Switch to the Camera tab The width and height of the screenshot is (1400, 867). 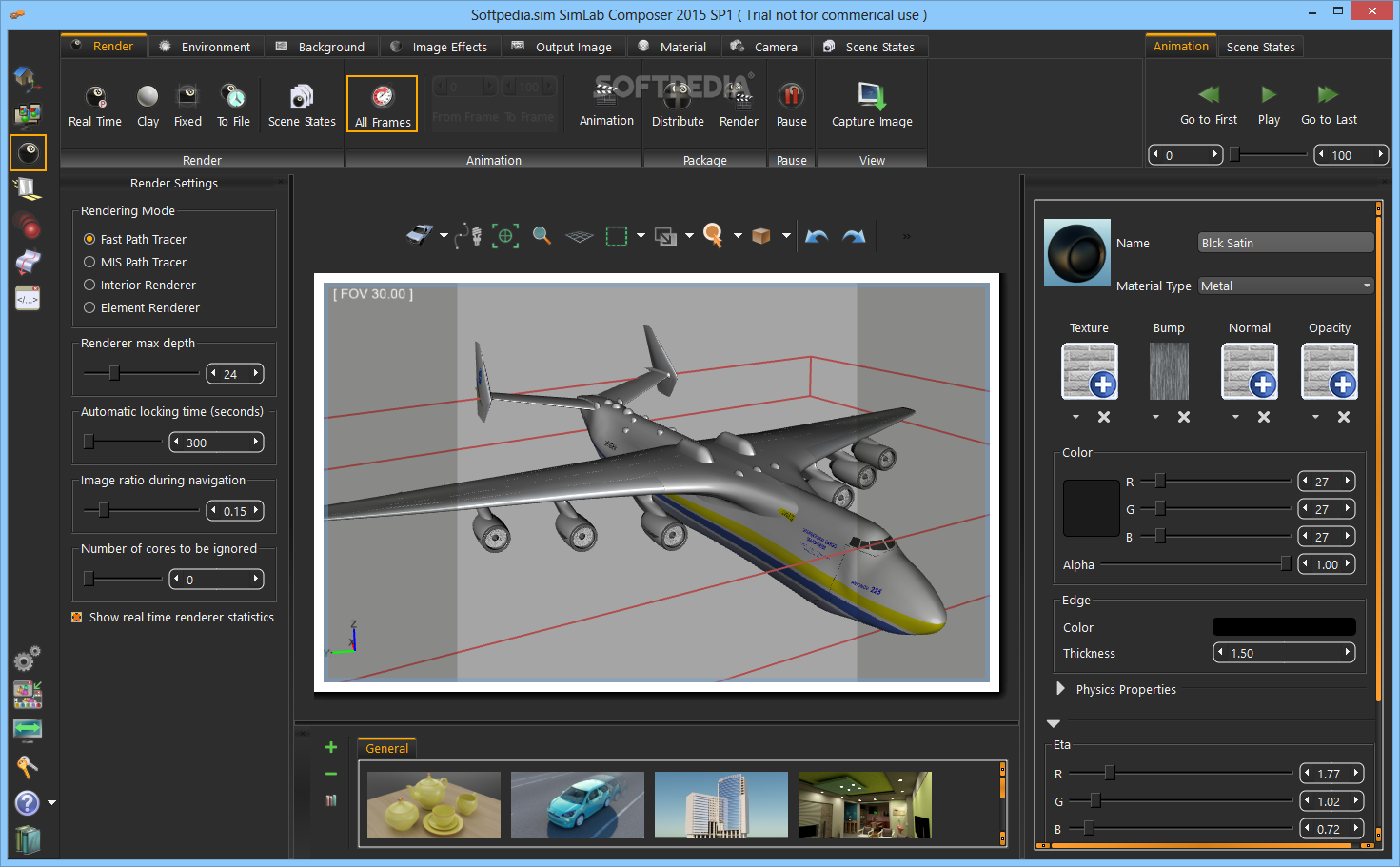(x=764, y=47)
